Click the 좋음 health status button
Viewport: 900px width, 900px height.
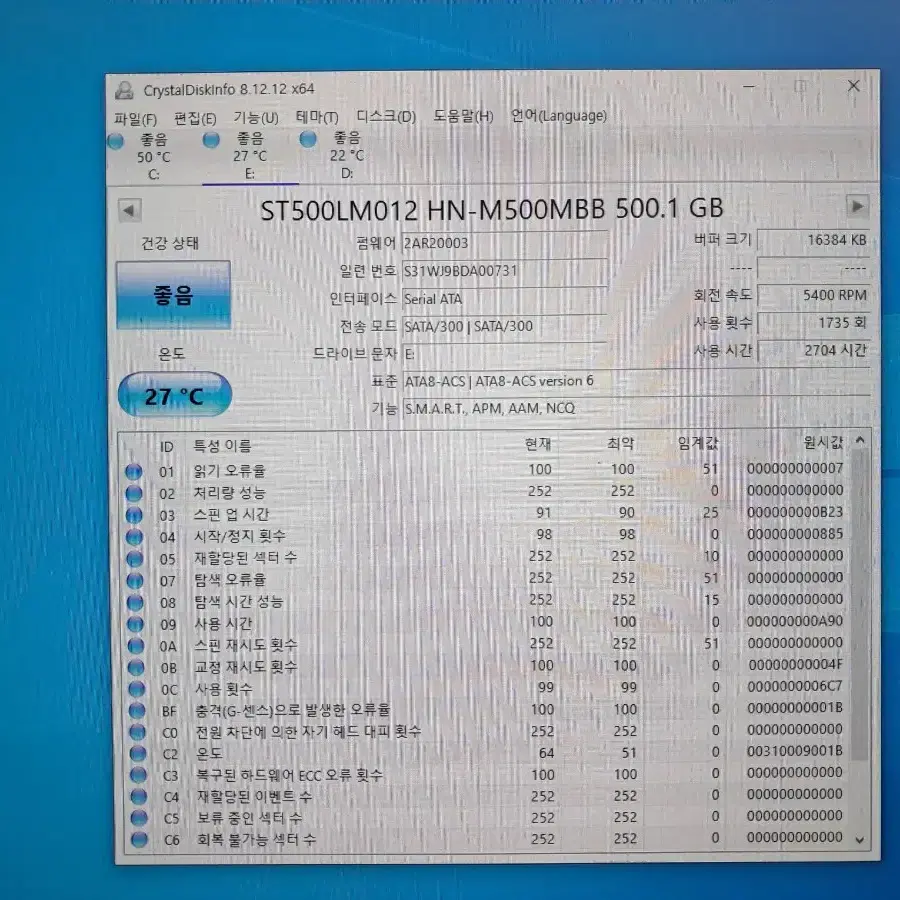173,295
